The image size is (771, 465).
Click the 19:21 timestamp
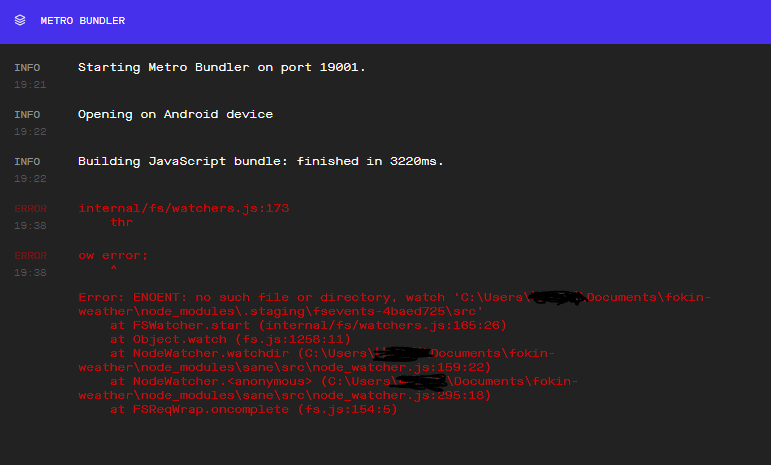point(30,85)
